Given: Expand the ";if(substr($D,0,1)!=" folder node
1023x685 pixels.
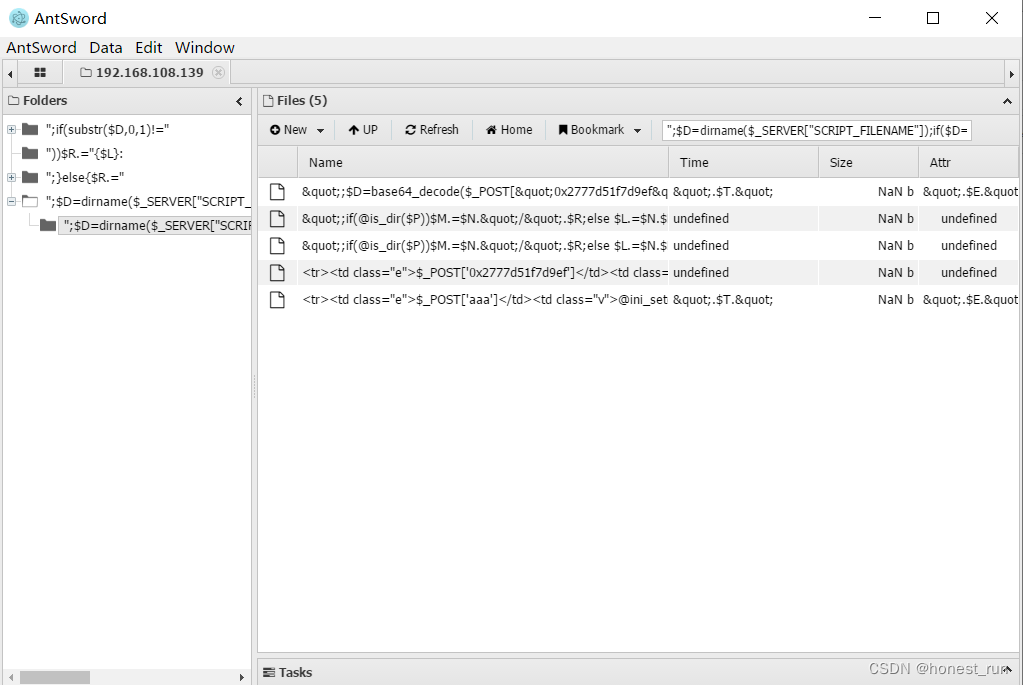Looking at the screenshot, I should click(x=11, y=129).
